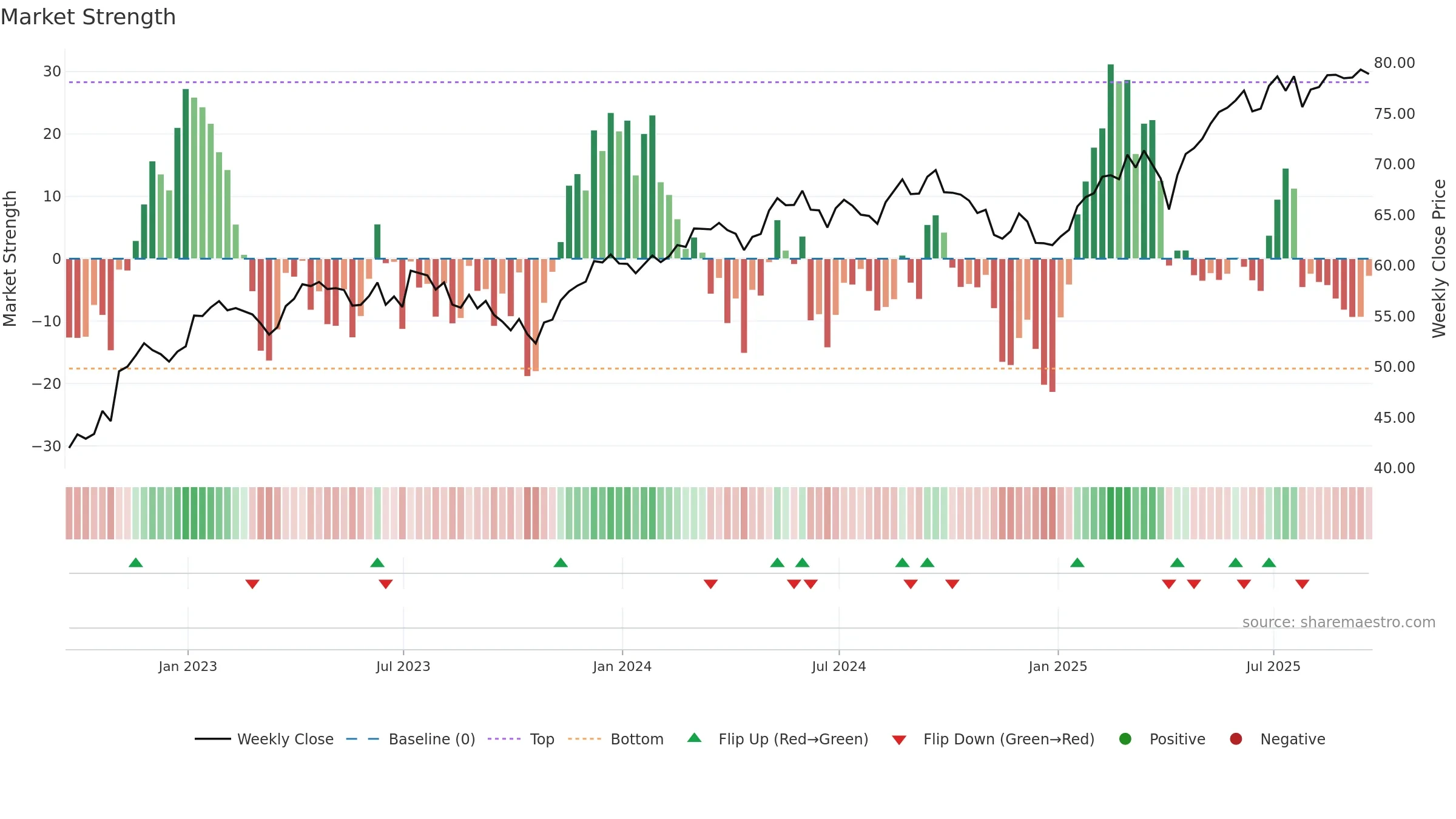Click the 40.00 price axis tick
The width and height of the screenshot is (1456, 819).
(1394, 468)
